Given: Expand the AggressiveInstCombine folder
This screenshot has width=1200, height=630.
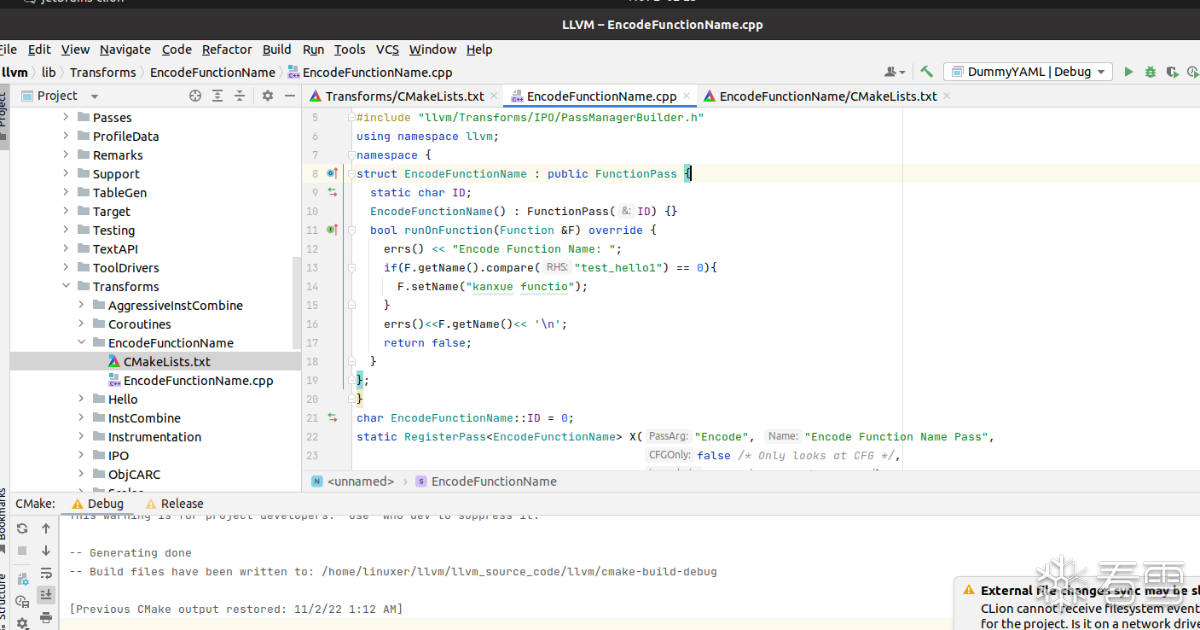Looking at the screenshot, I should point(82,305).
